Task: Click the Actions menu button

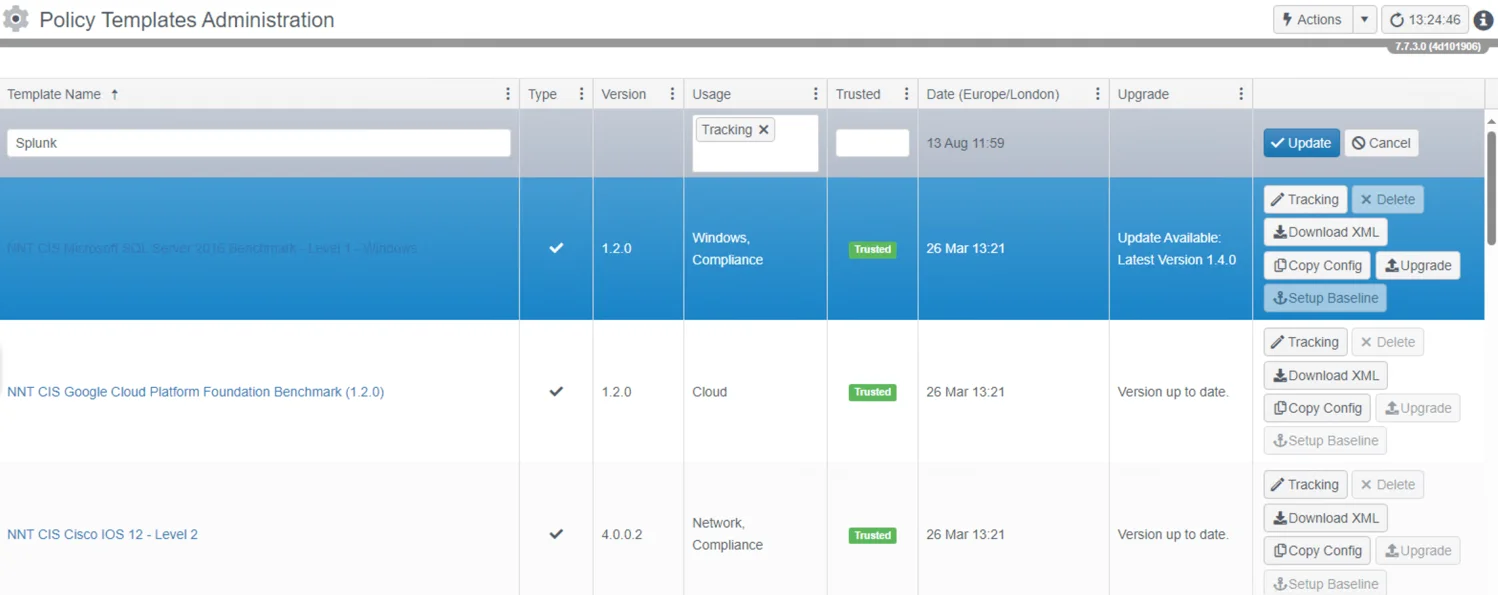Action: point(1312,20)
